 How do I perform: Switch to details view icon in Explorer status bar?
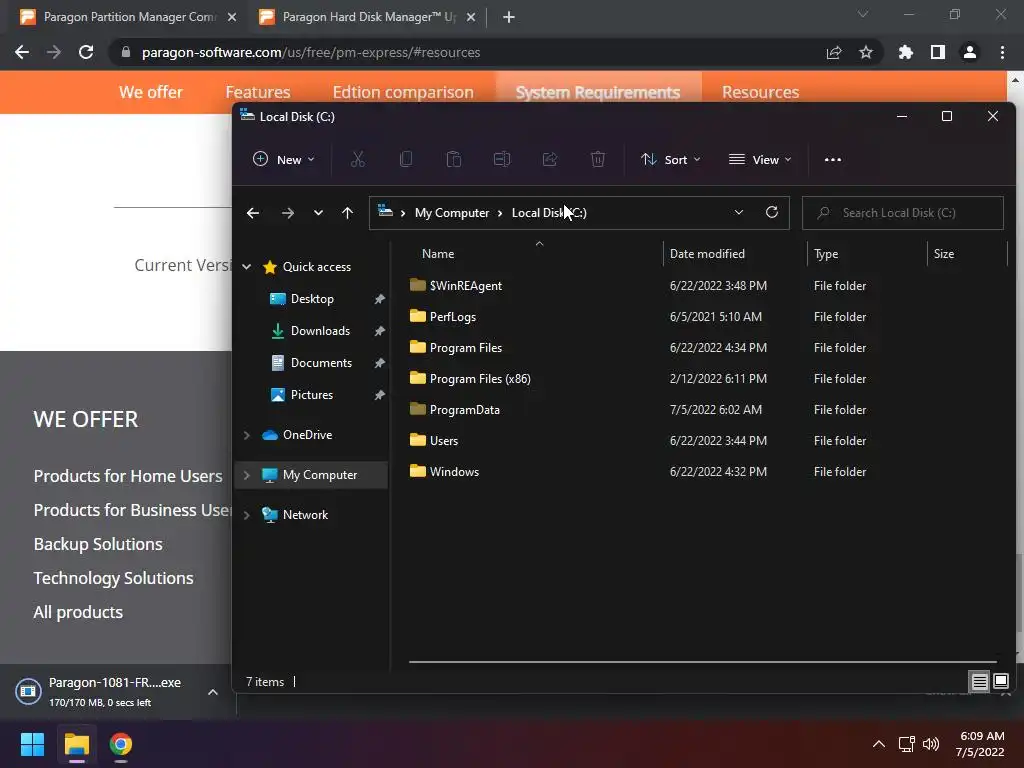979,682
